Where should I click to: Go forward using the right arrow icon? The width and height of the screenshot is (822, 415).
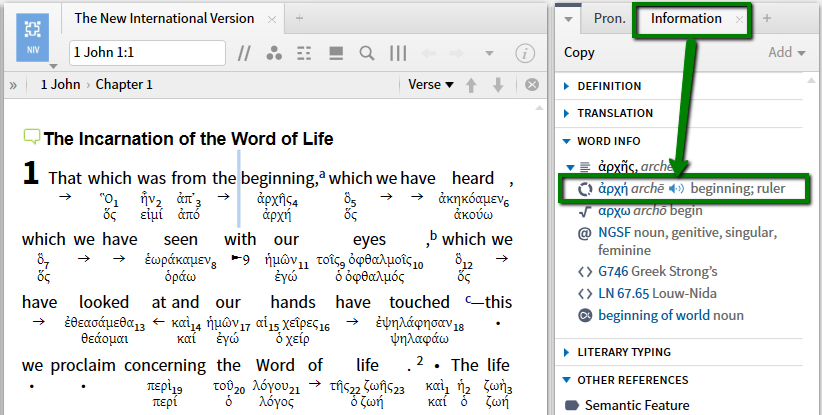tap(457, 53)
